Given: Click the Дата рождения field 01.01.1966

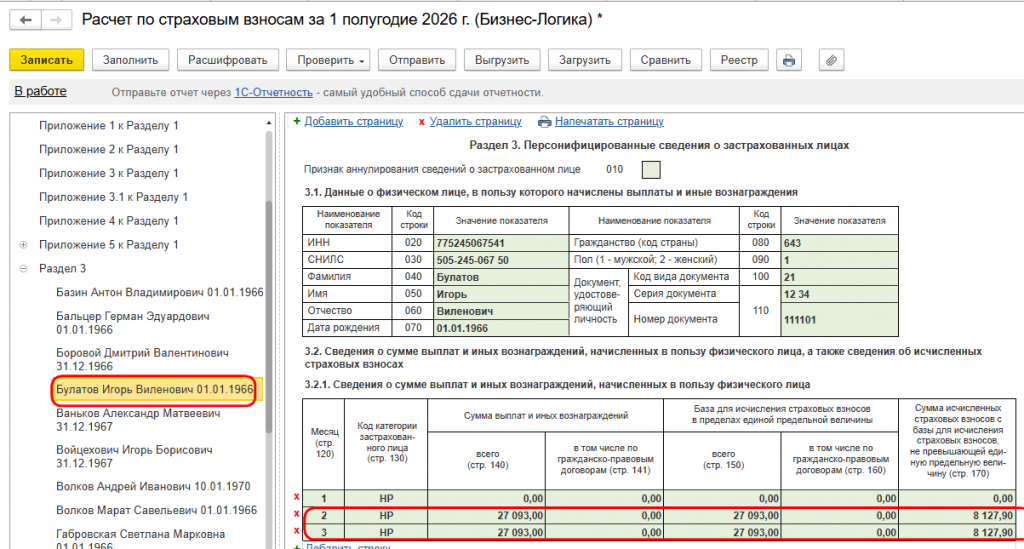Looking at the screenshot, I should tap(502, 328).
